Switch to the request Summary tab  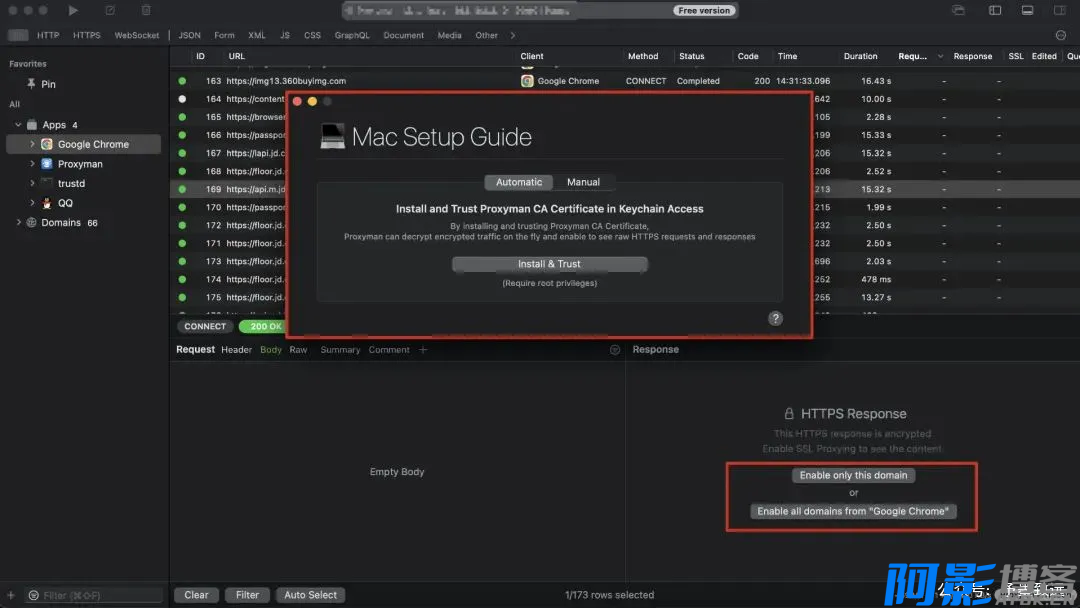340,350
